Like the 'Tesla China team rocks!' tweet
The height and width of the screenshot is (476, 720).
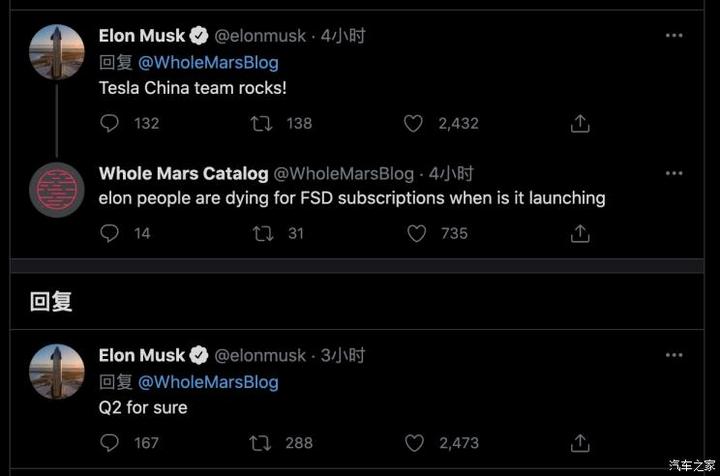414,124
